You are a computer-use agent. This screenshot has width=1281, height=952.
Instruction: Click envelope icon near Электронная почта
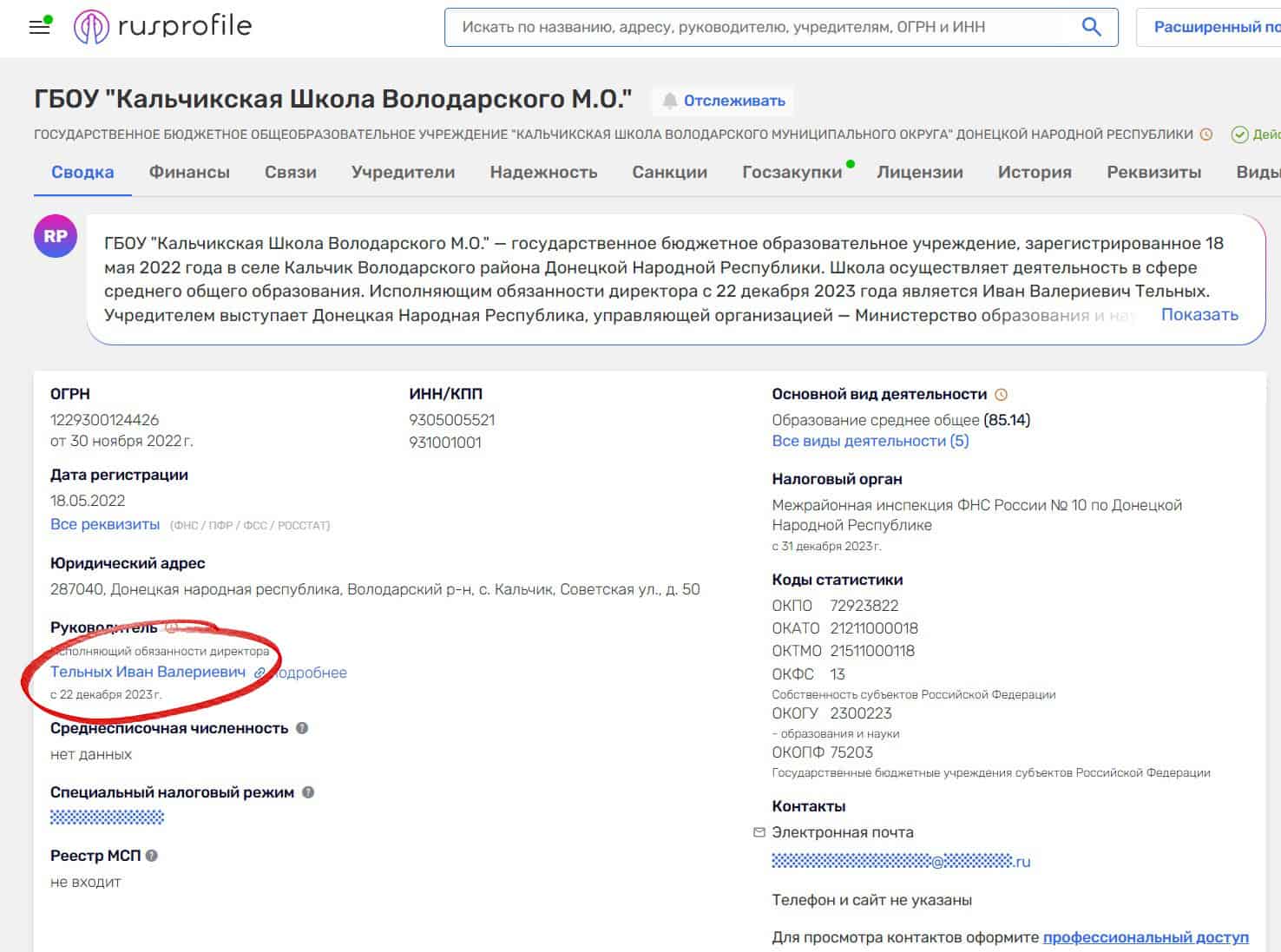pyautogui.click(x=759, y=832)
